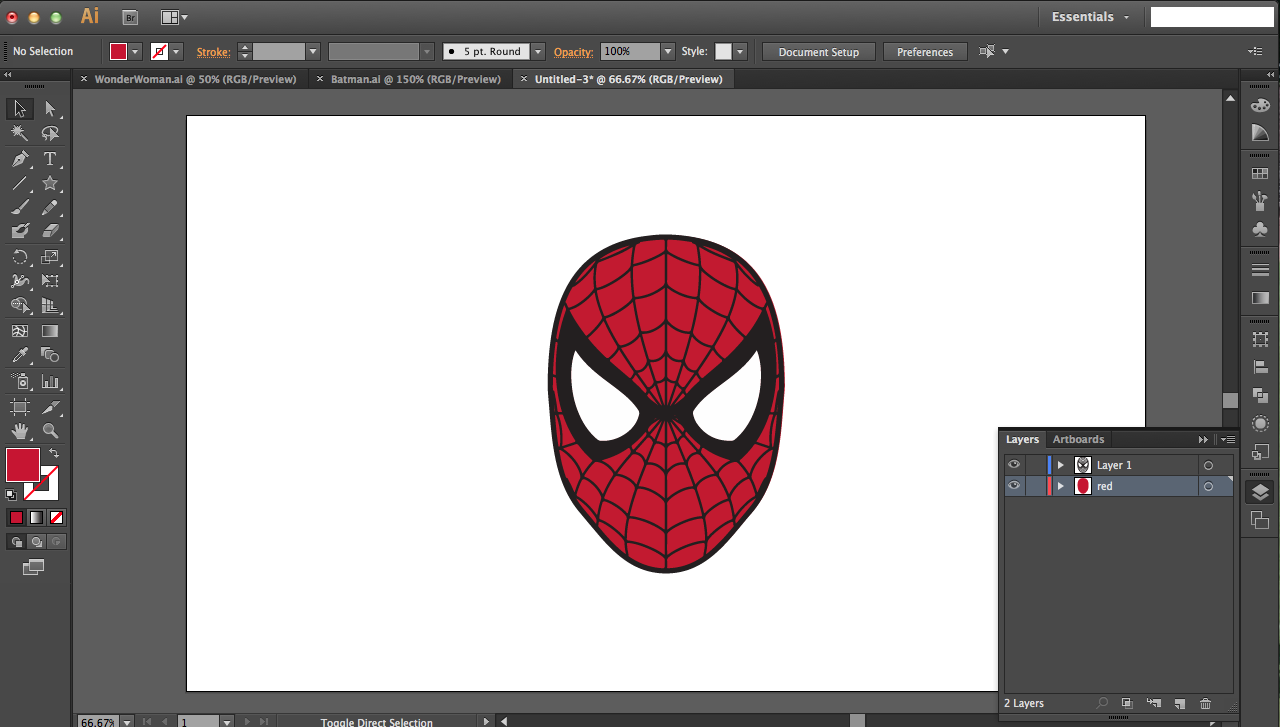The image size is (1280, 727).
Task: Open the Essentials workspace switcher
Action: point(1090,17)
